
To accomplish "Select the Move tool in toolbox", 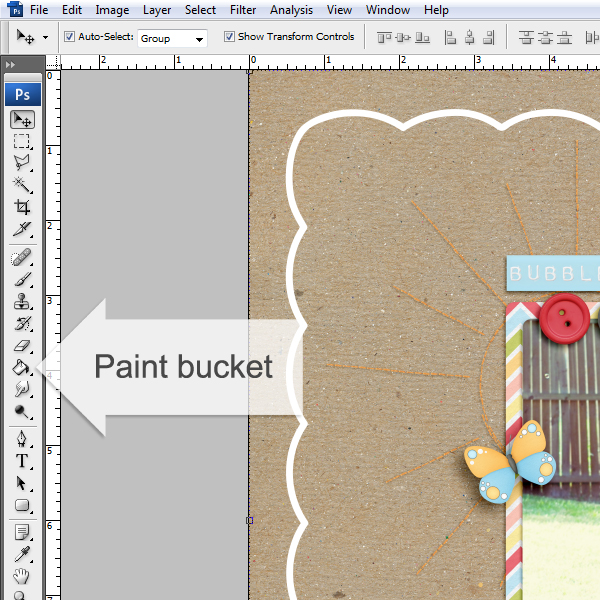I will click(x=23, y=120).
